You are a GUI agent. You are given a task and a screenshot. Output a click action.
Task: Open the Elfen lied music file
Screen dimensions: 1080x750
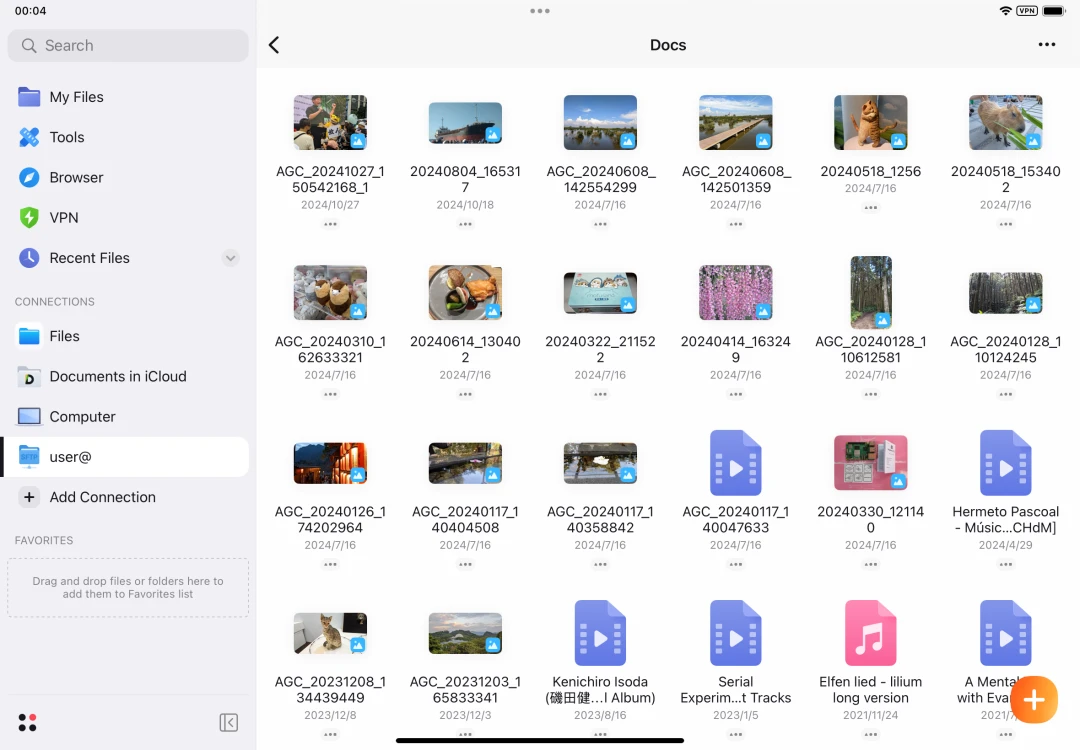870,633
